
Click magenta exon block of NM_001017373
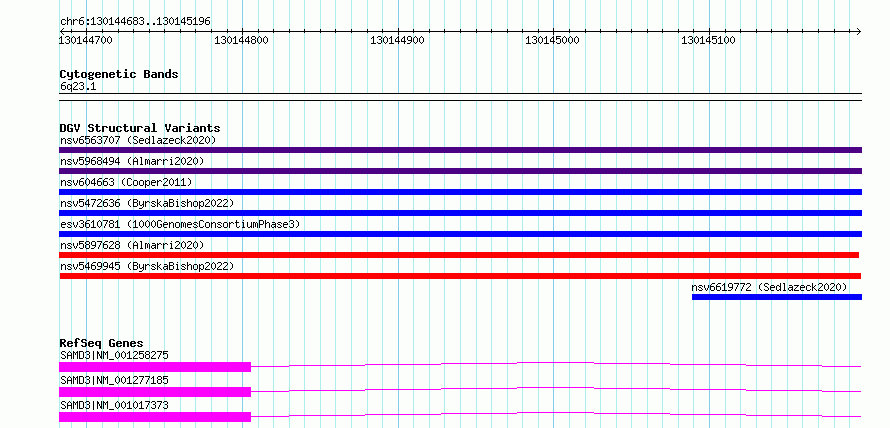pyautogui.click(x=155, y=417)
